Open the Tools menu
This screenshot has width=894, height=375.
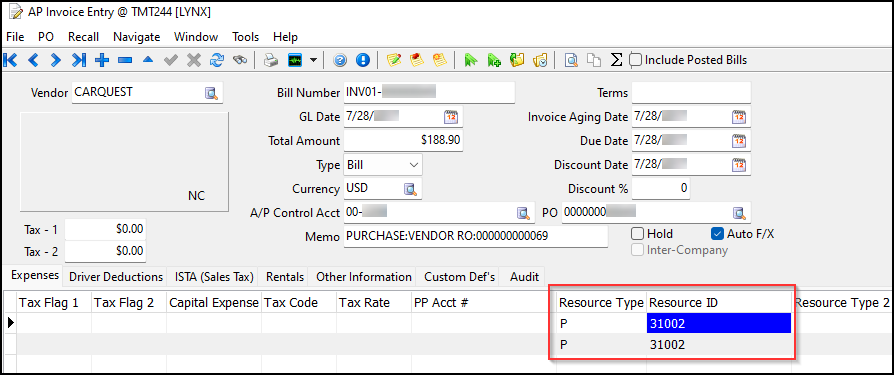(245, 37)
